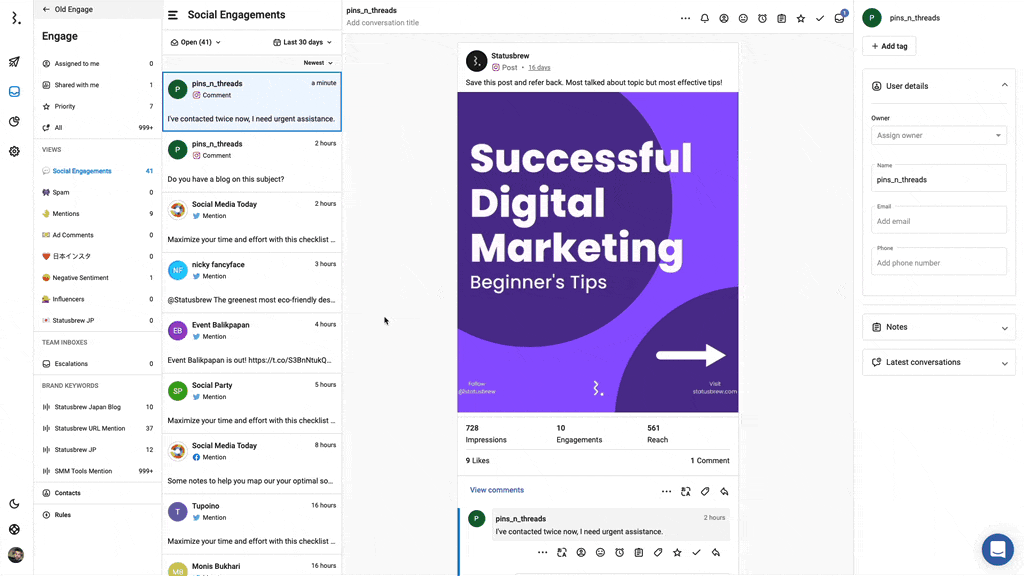The image size is (1024, 576).
Task: Open the conversation header more options ellipsis
Action: click(685, 18)
